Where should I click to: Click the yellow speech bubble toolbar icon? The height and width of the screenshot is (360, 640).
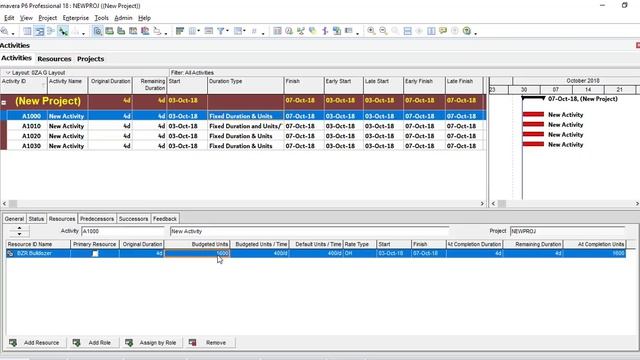click(443, 31)
